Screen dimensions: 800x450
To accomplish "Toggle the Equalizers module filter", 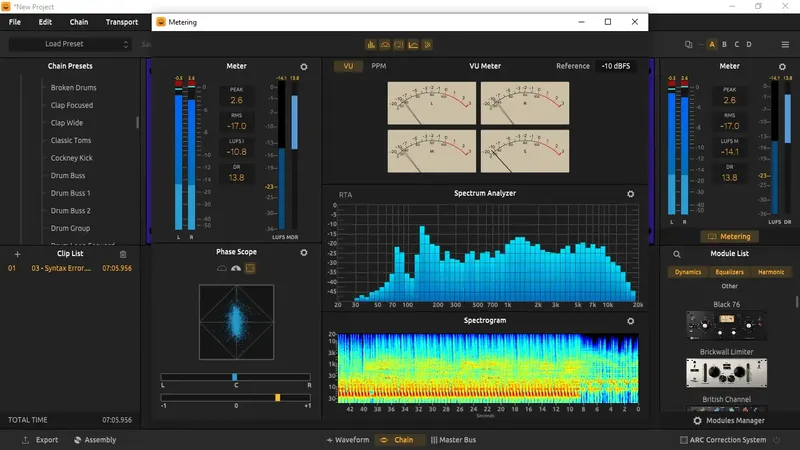I will (x=730, y=272).
